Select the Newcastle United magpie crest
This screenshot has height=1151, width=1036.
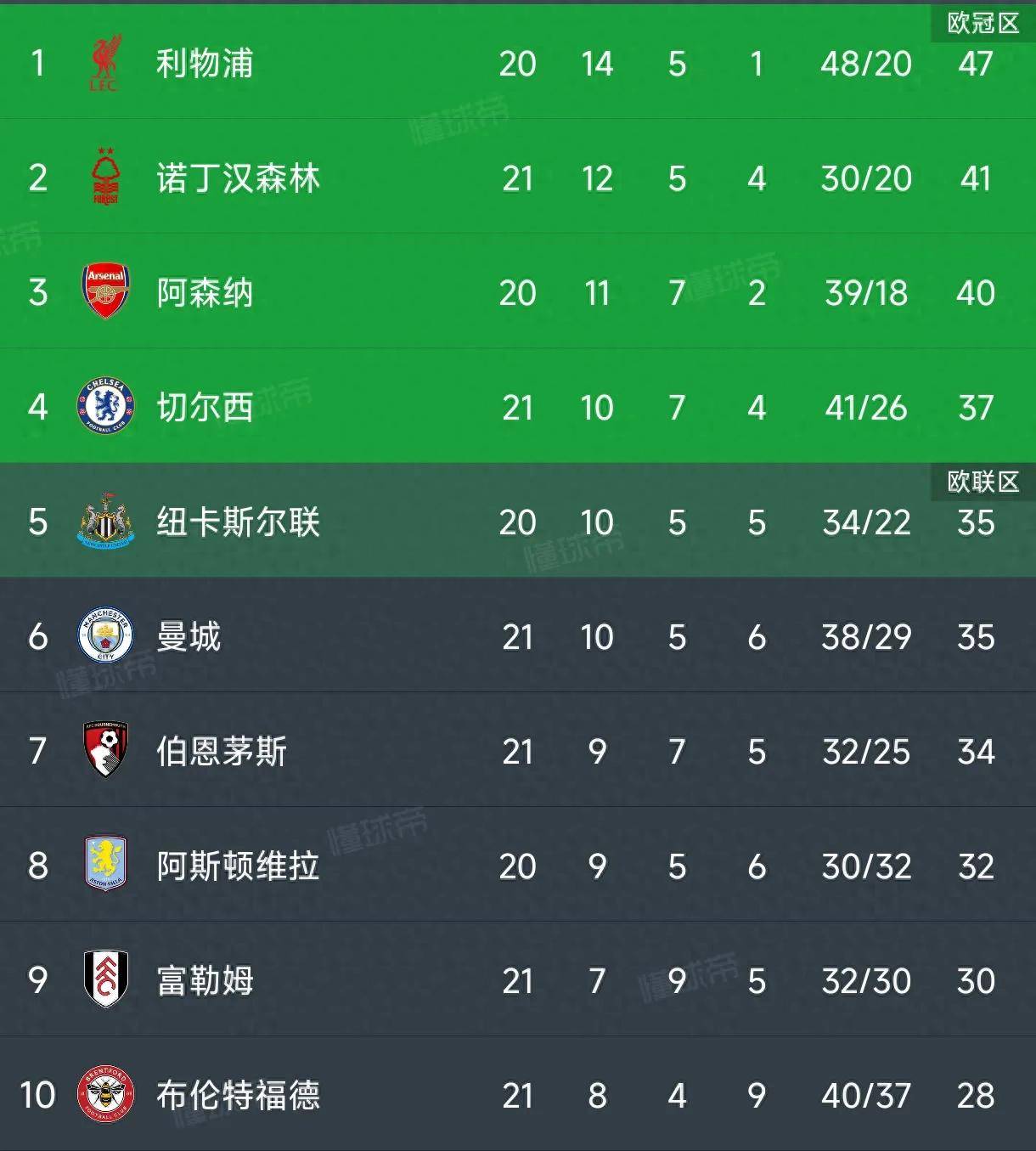pos(106,522)
